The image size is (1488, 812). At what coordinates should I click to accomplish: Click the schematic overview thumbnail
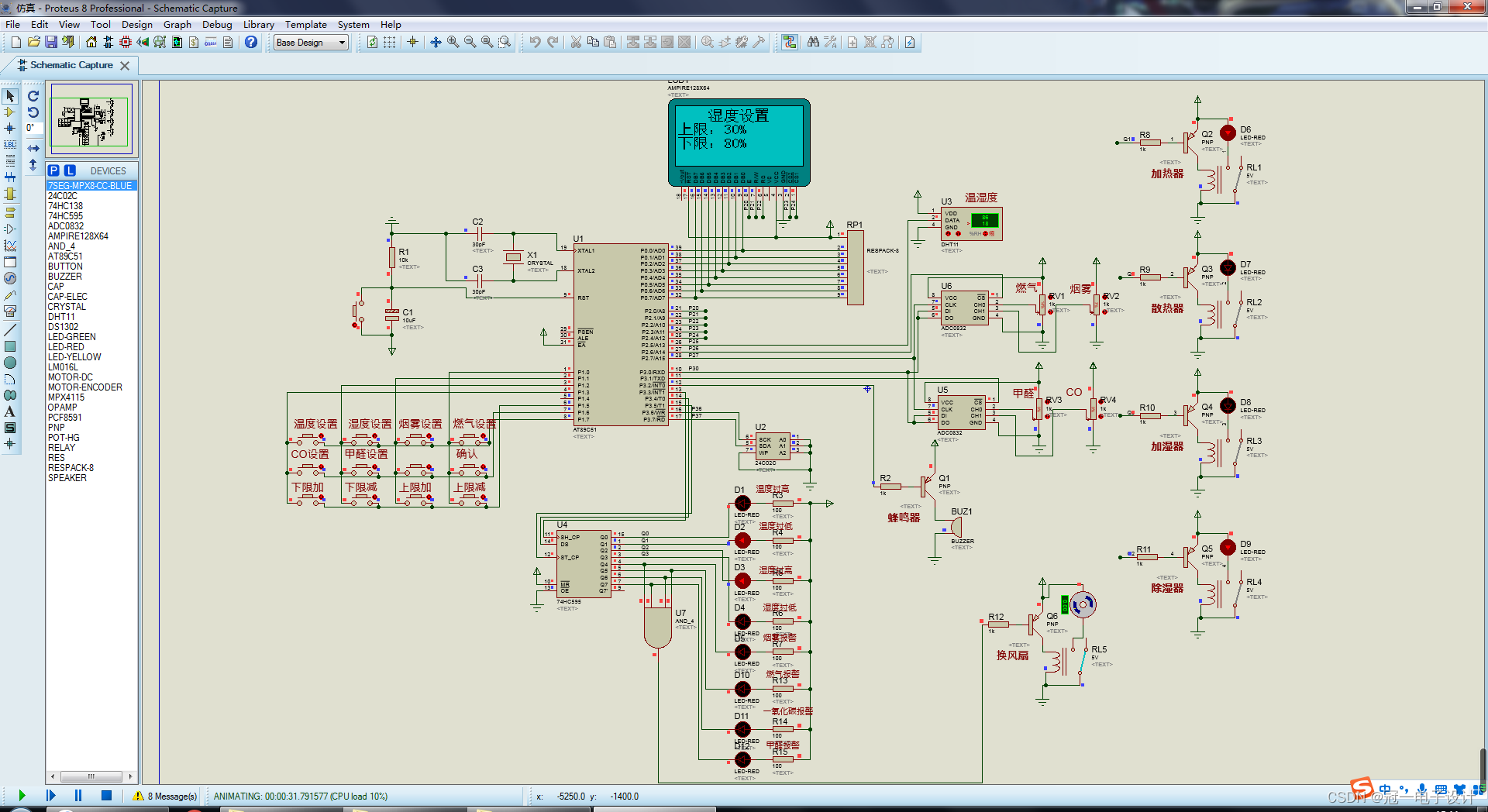point(91,119)
